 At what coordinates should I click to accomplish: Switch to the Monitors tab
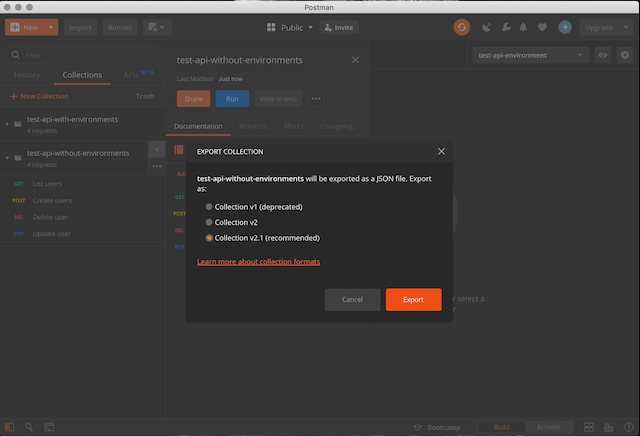[x=253, y=126]
